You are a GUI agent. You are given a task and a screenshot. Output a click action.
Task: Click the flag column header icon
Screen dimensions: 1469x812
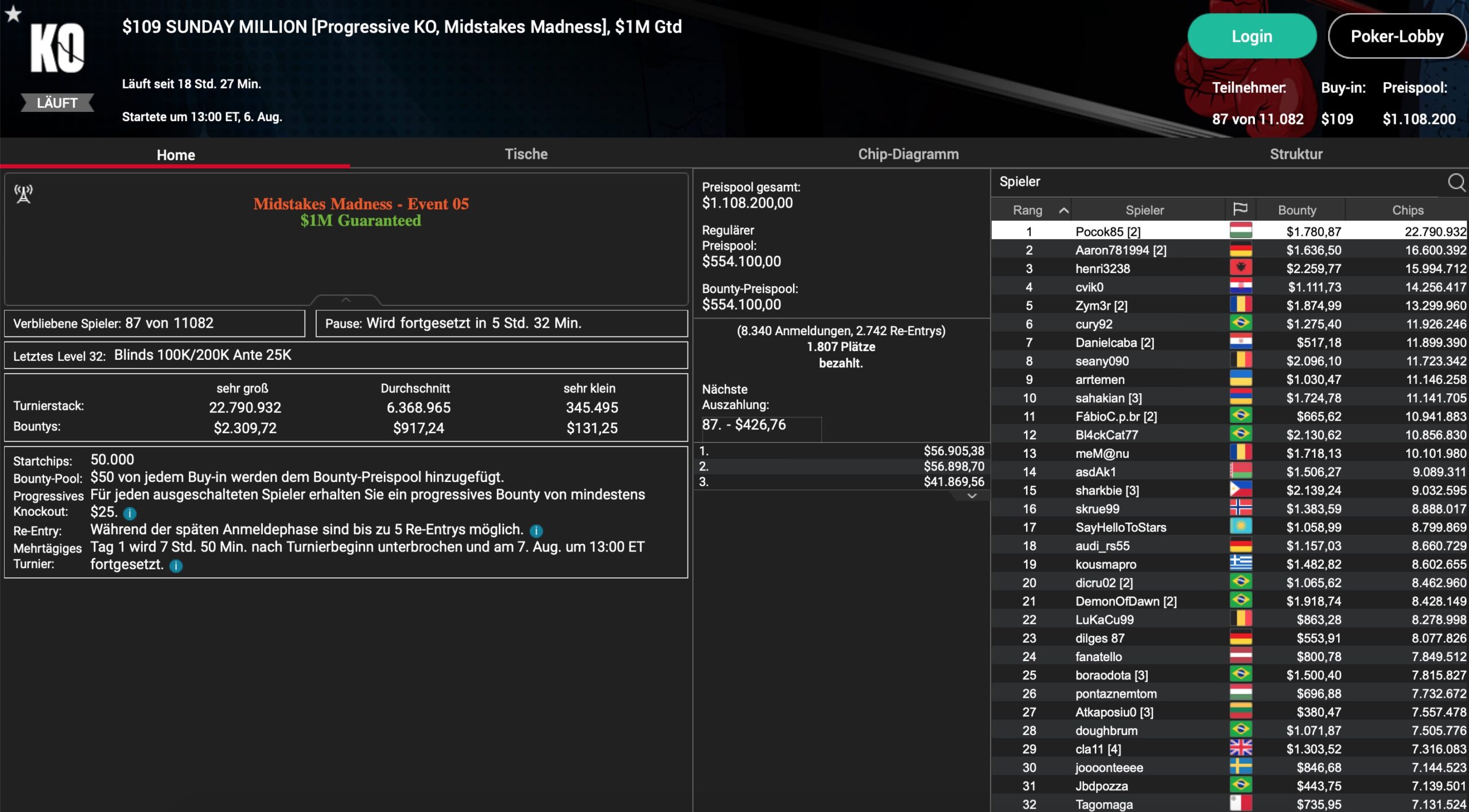click(x=1240, y=209)
